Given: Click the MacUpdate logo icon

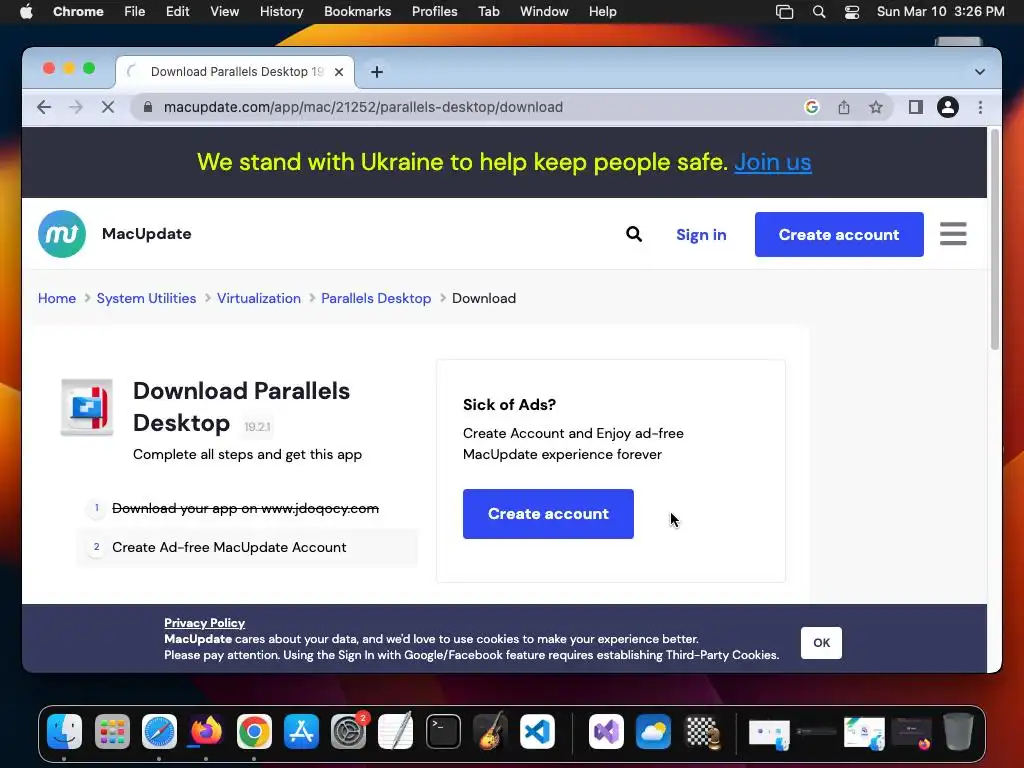Looking at the screenshot, I should [x=62, y=234].
